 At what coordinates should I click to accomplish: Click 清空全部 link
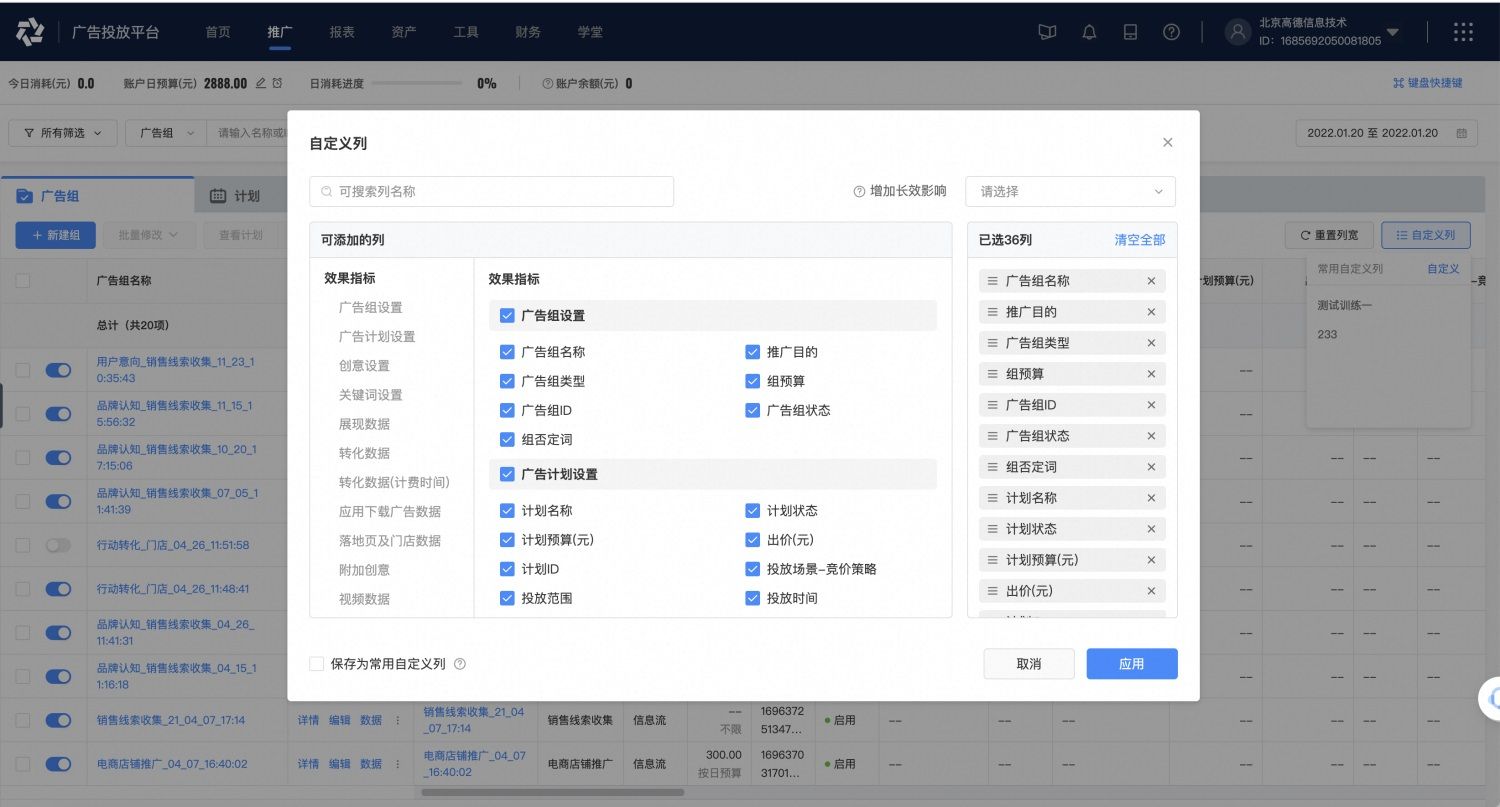click(x=1140, y=240)
